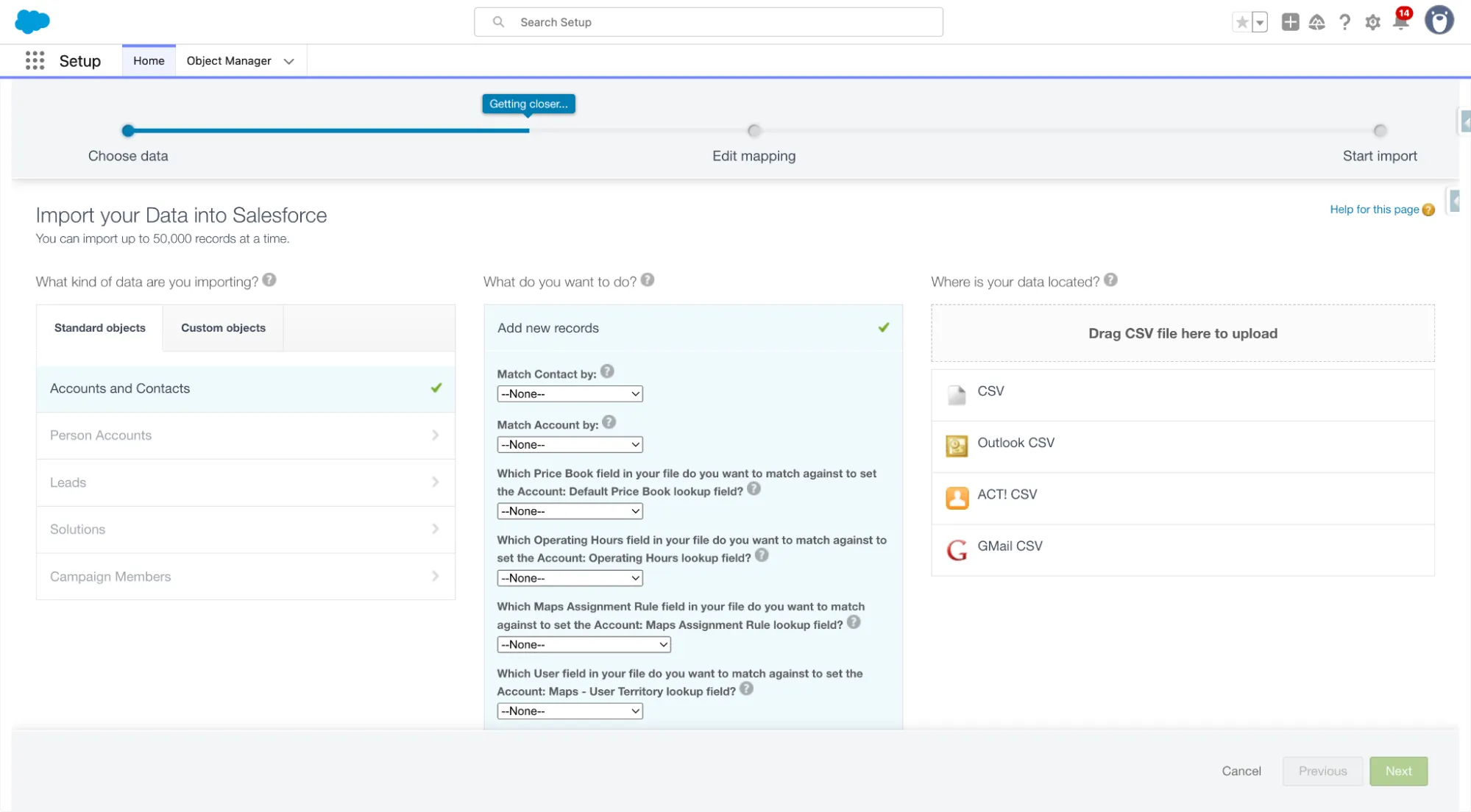Open the Help for this page link
Viewport: 1471px width, 812px height.
1374,210
